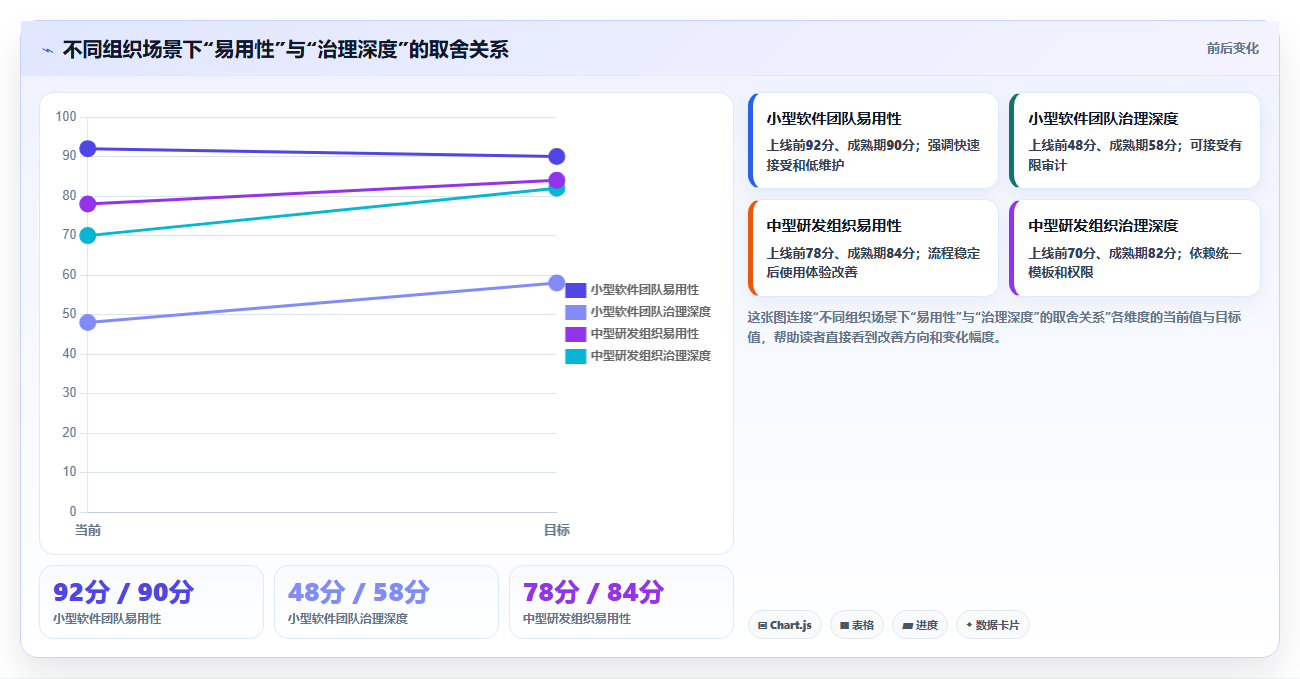
Task: Click the 当前 x-axis label
Action: tap(88, 530)
